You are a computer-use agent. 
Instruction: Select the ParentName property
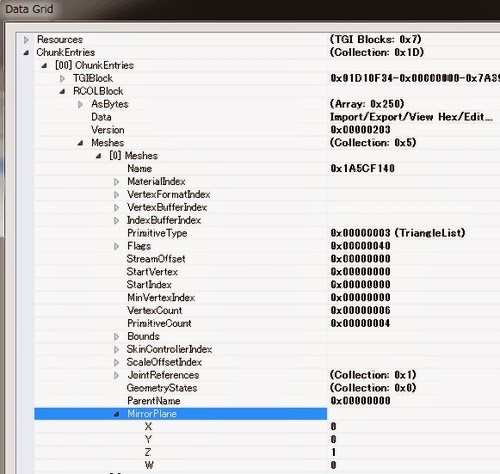pyautogui.click(x=154, y=401)
